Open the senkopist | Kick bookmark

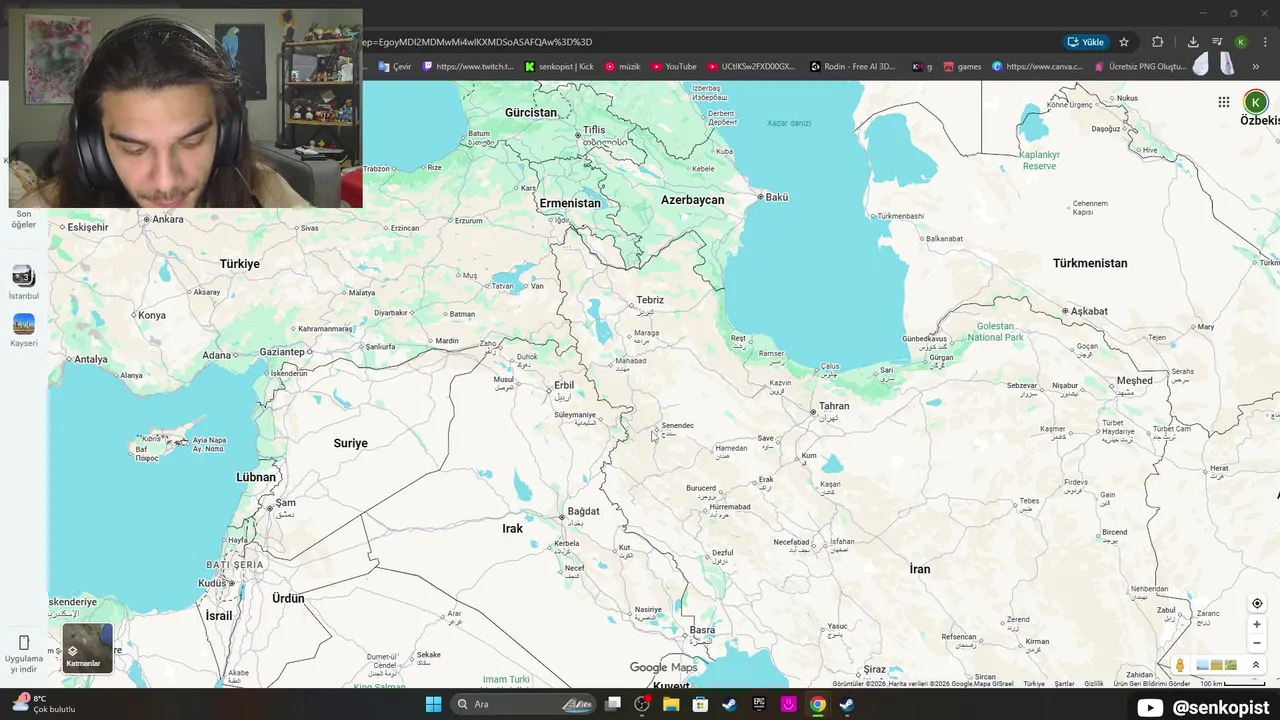(559, 67)
